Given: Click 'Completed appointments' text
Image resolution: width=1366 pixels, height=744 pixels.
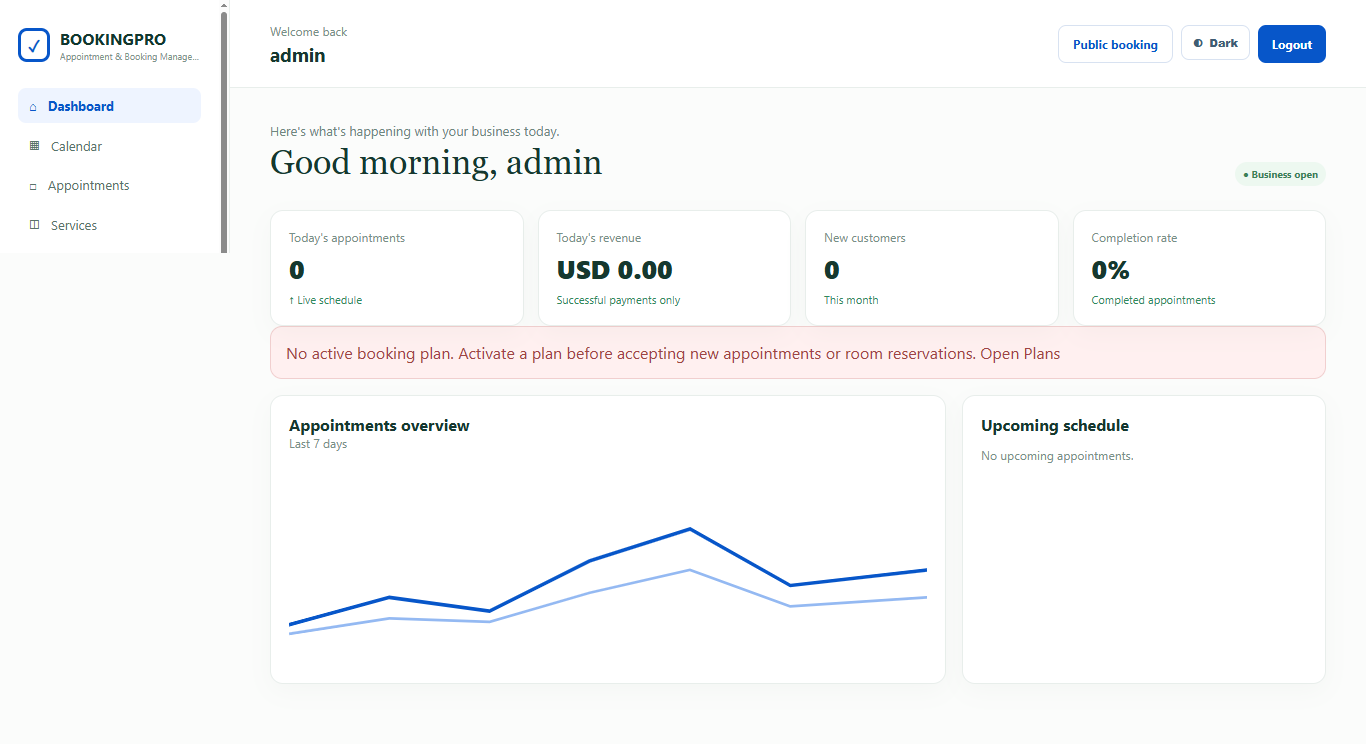Looking at the screenshot, I should coord(1153,300).
